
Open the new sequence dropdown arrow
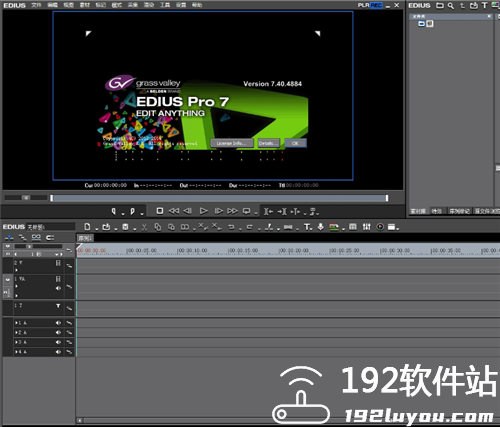[96, 229]
